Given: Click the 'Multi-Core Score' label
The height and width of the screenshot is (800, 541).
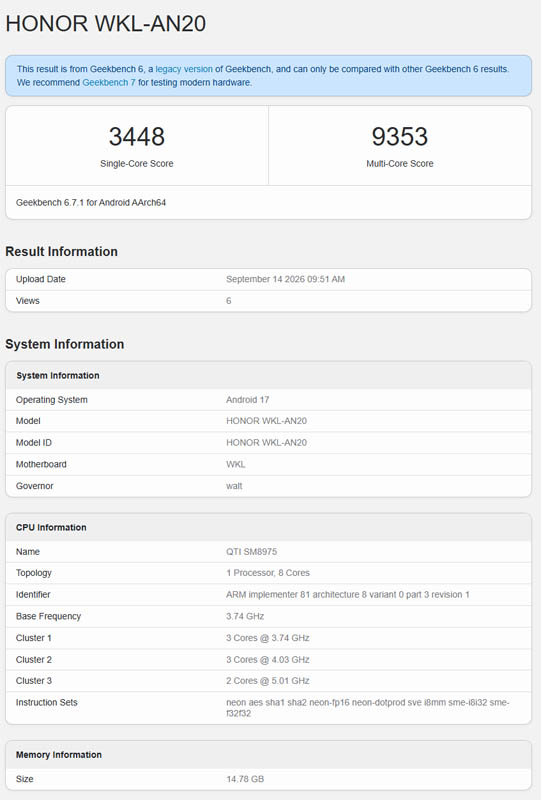Looking at the screenshot, I should click(x=400, y=163).
